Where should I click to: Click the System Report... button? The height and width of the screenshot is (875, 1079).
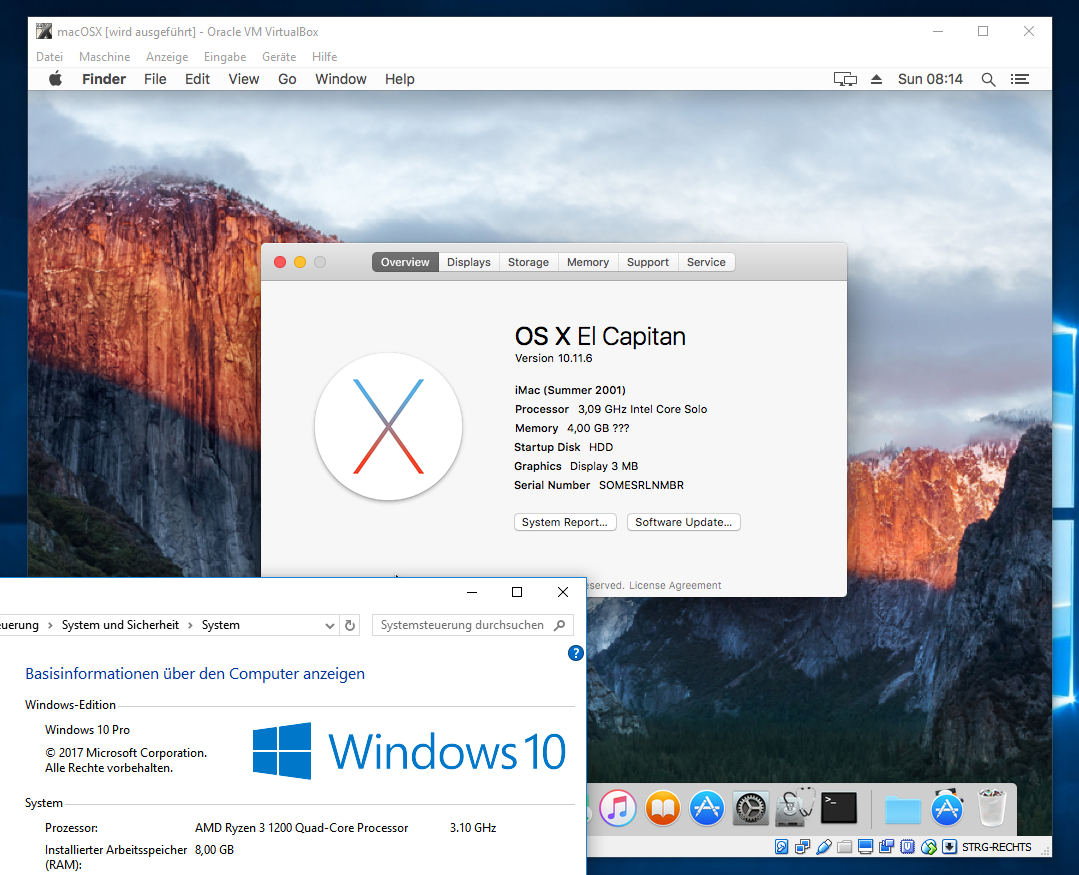tap(564, 522)
